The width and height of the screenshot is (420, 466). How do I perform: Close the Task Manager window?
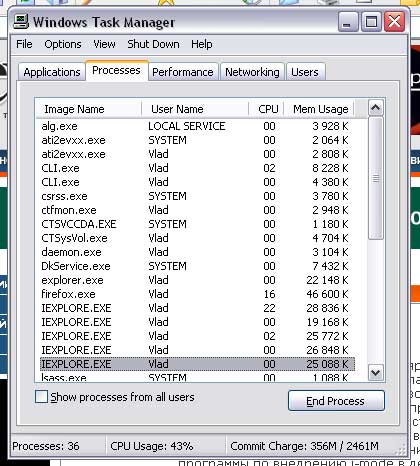pos(395,22)
